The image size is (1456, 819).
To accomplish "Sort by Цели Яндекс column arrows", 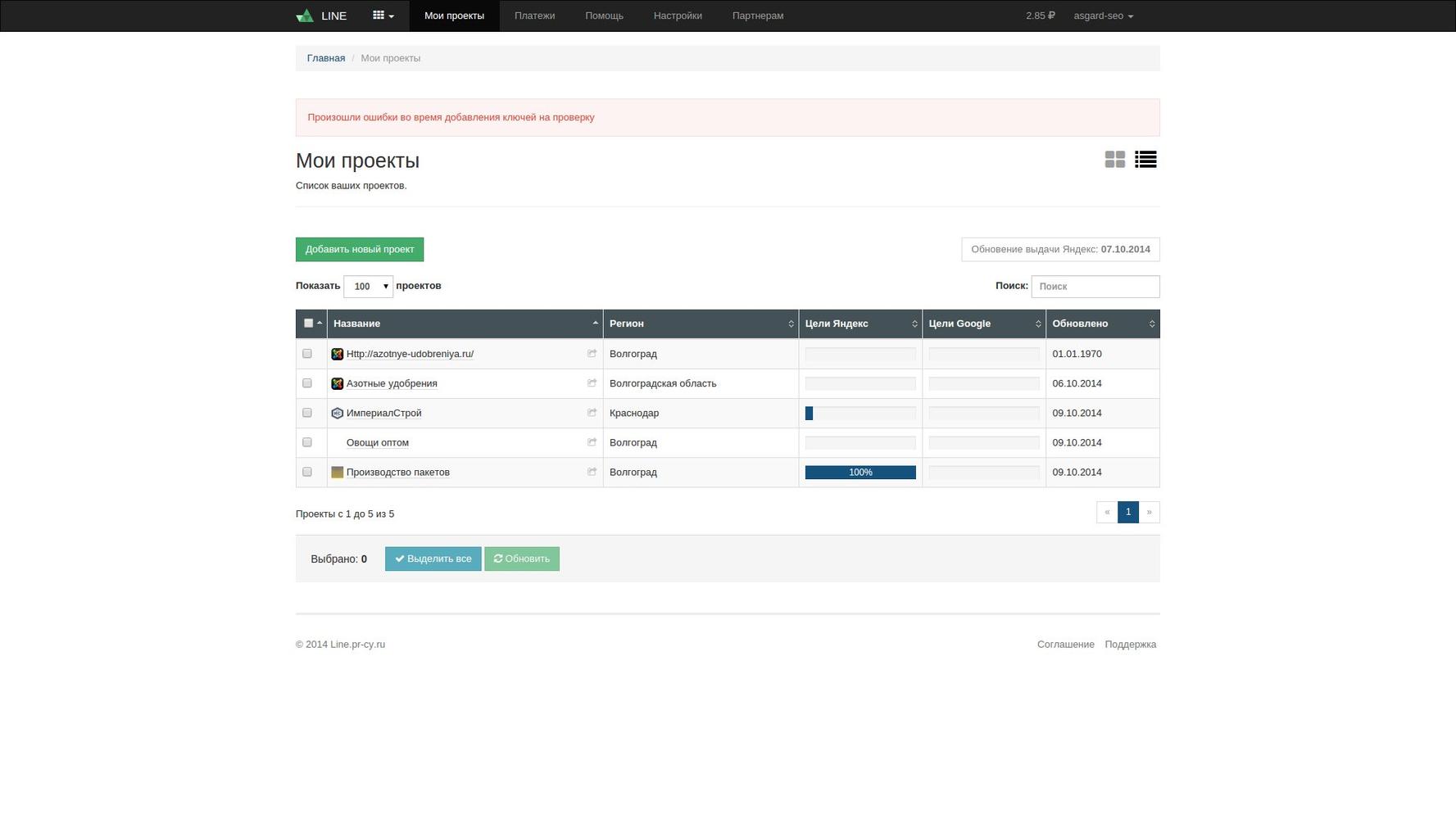I will (x=914, y=324).
